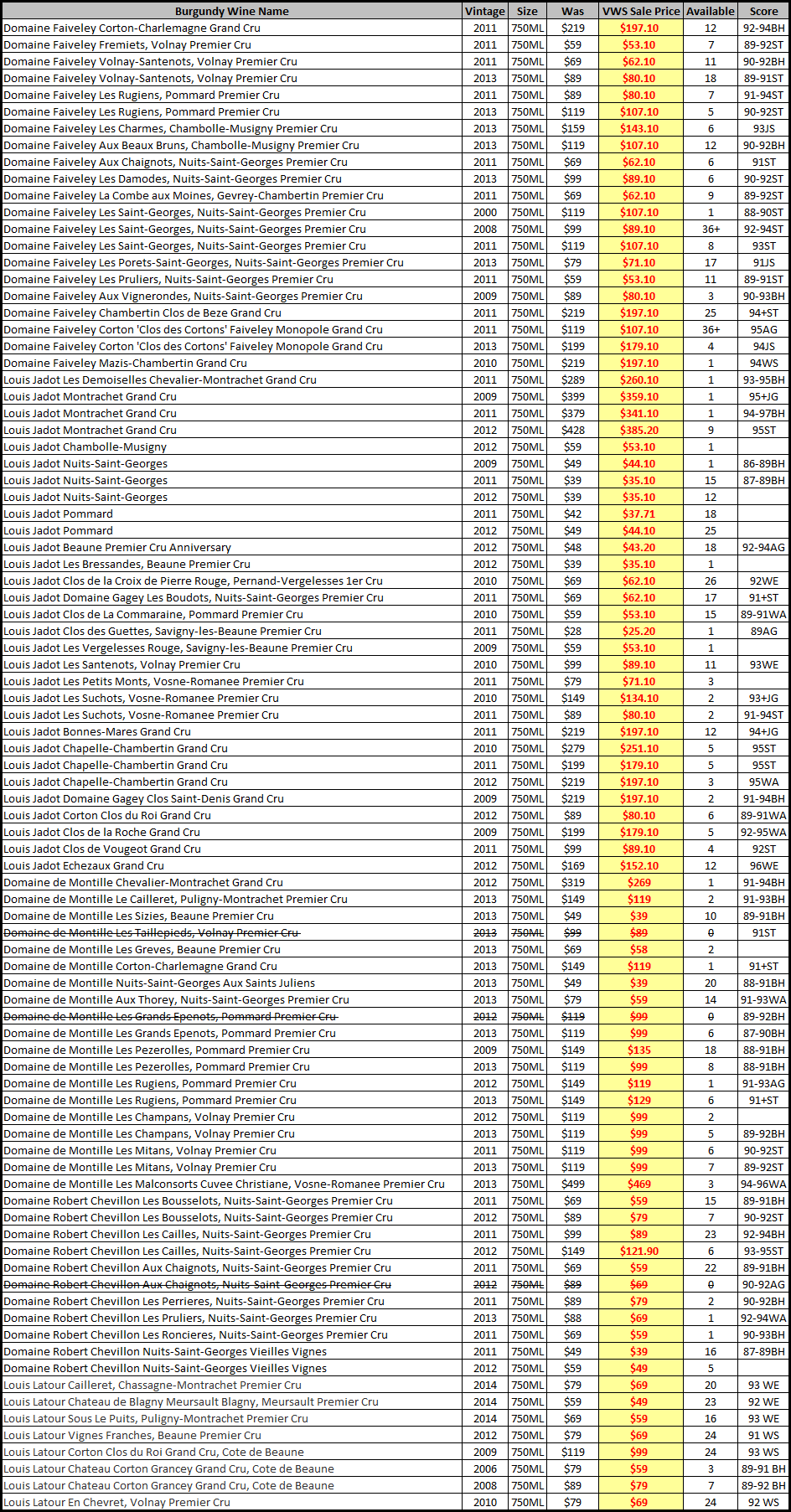Select the 2000 vintage cell

pos(485,213)
